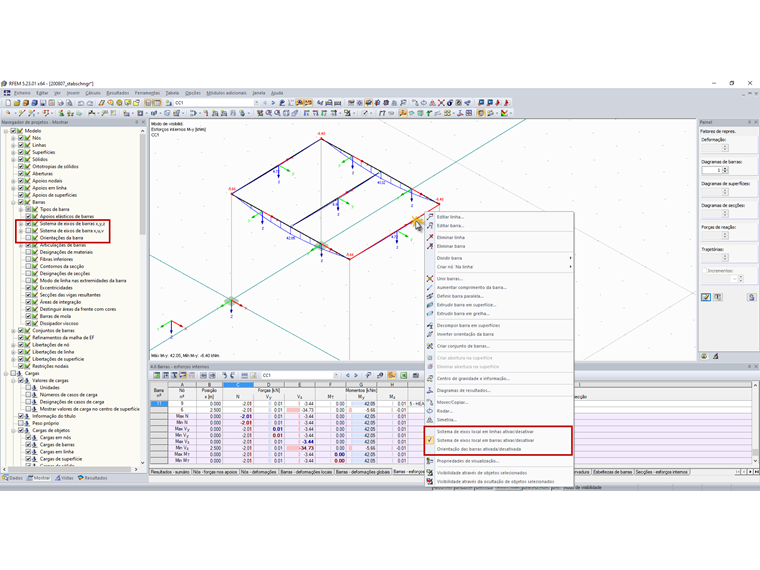Click the Redo arrow icon
760x570 pixels.
pyautogui.click(x=90, y=103)
